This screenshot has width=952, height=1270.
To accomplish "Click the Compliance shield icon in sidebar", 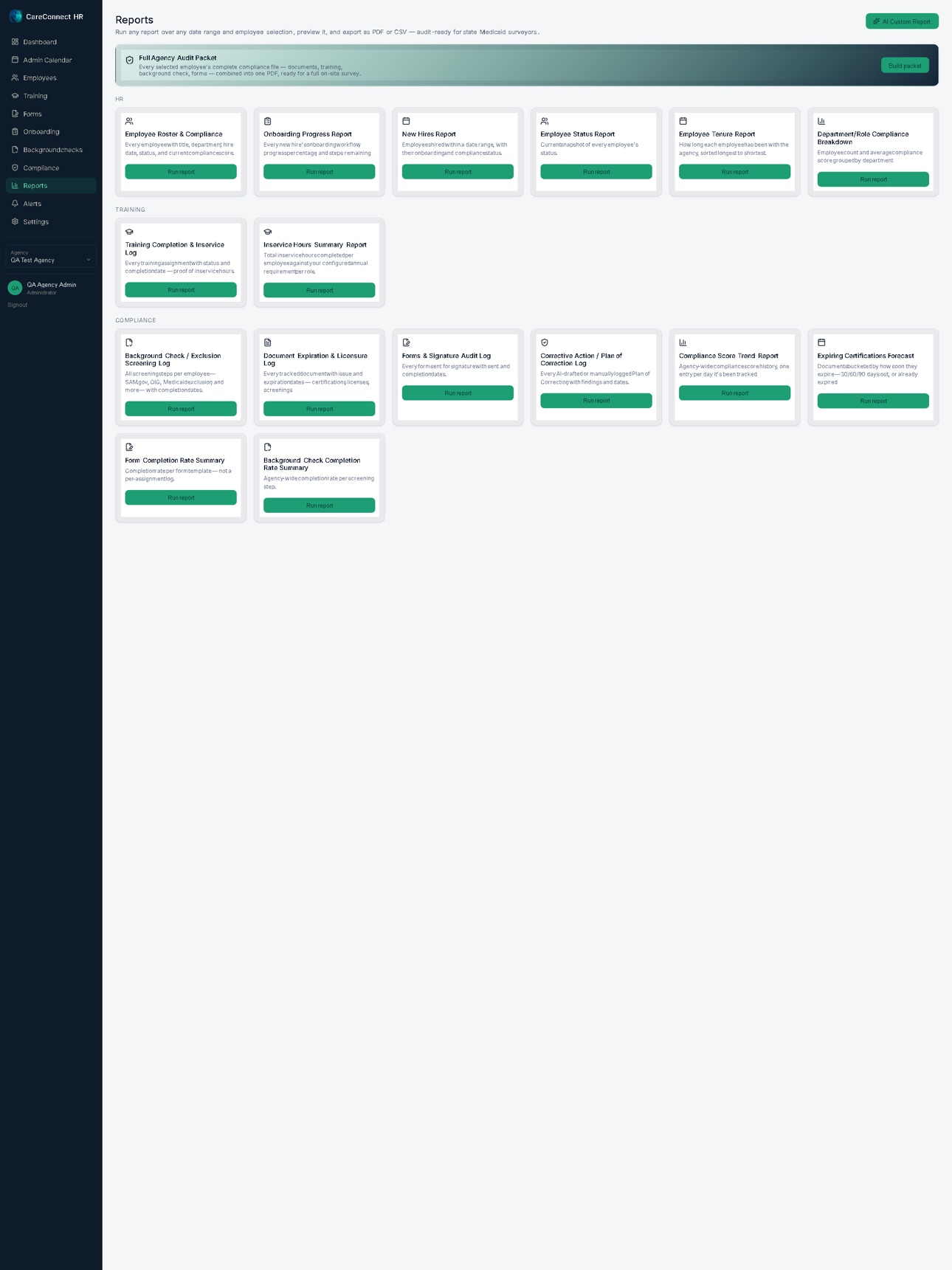I will (x=15, y=168).
